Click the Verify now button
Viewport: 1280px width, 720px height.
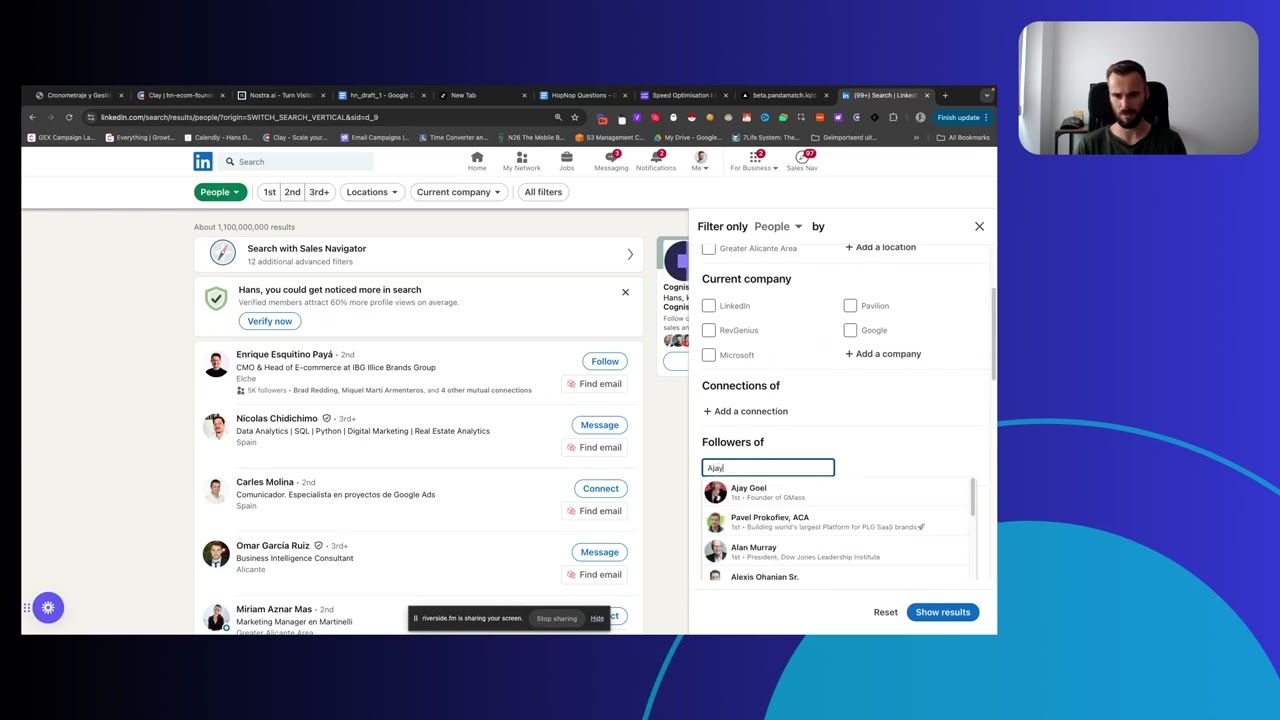click(x=270, y=321)
